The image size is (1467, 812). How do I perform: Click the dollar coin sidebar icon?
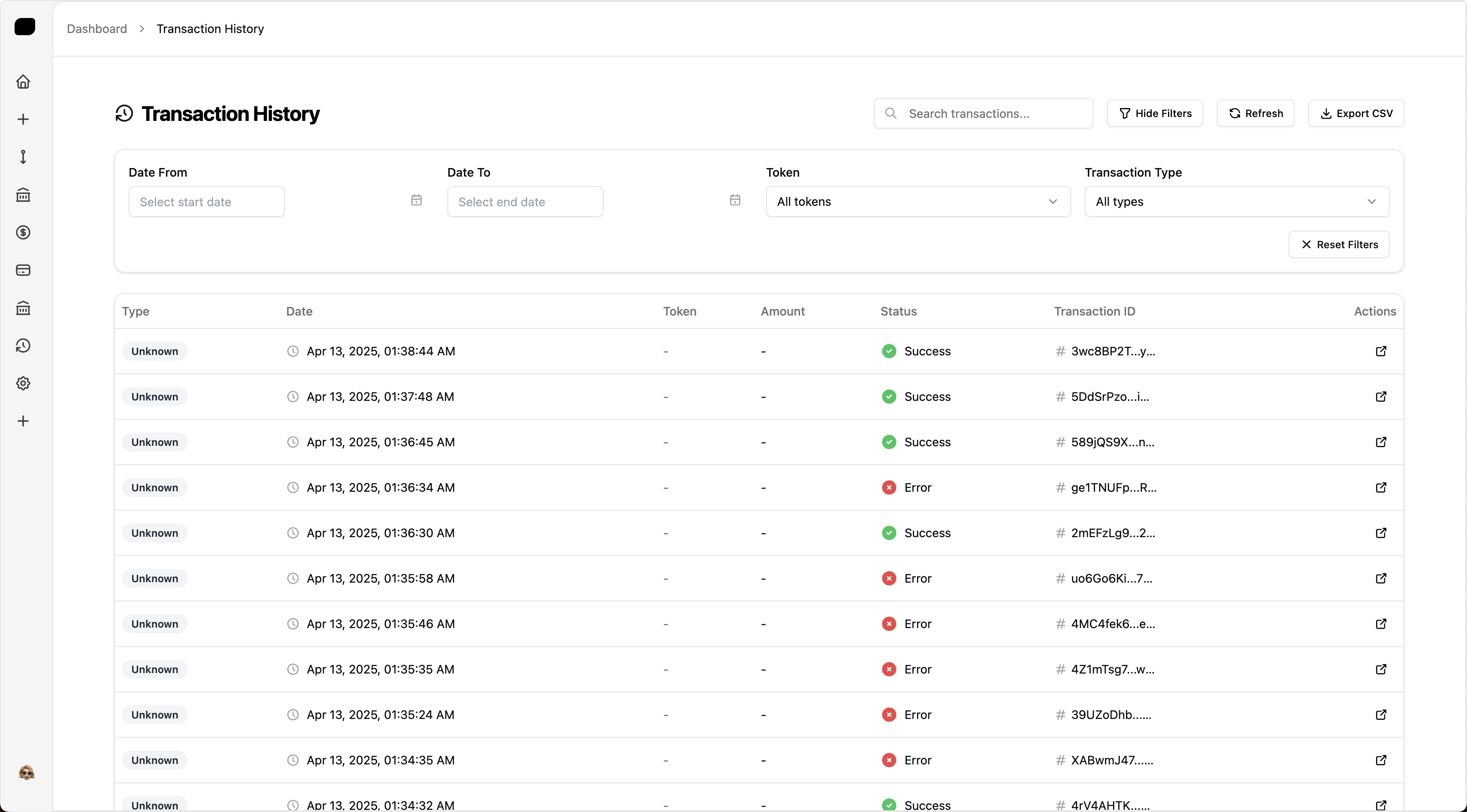click(23, 232)
